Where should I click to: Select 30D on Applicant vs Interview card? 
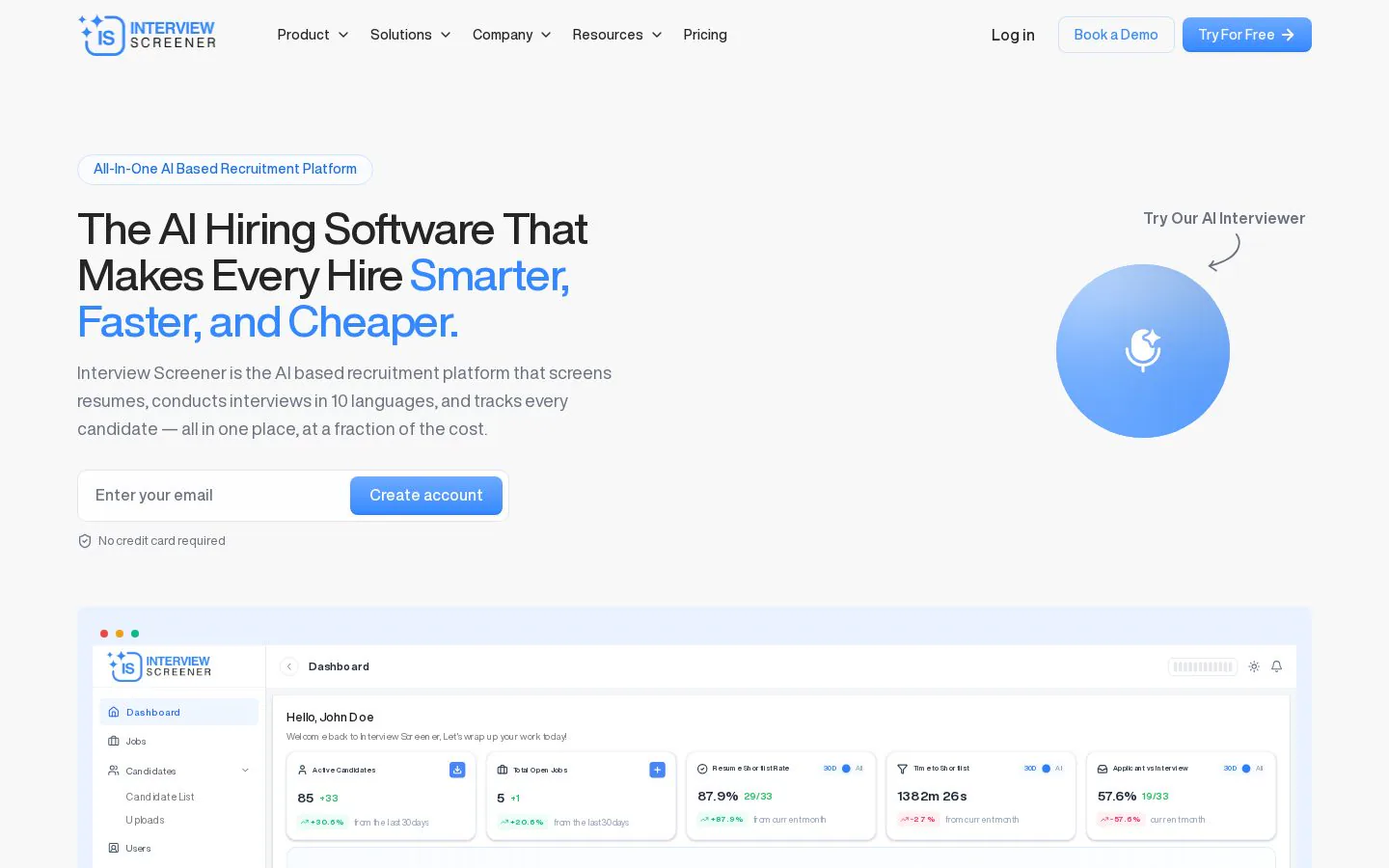[1230, 769]
